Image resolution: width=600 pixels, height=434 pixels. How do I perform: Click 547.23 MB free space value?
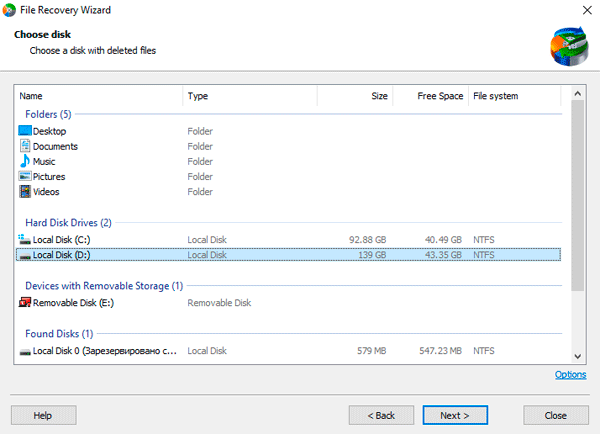pyautogui.click(x=440, y=351)
